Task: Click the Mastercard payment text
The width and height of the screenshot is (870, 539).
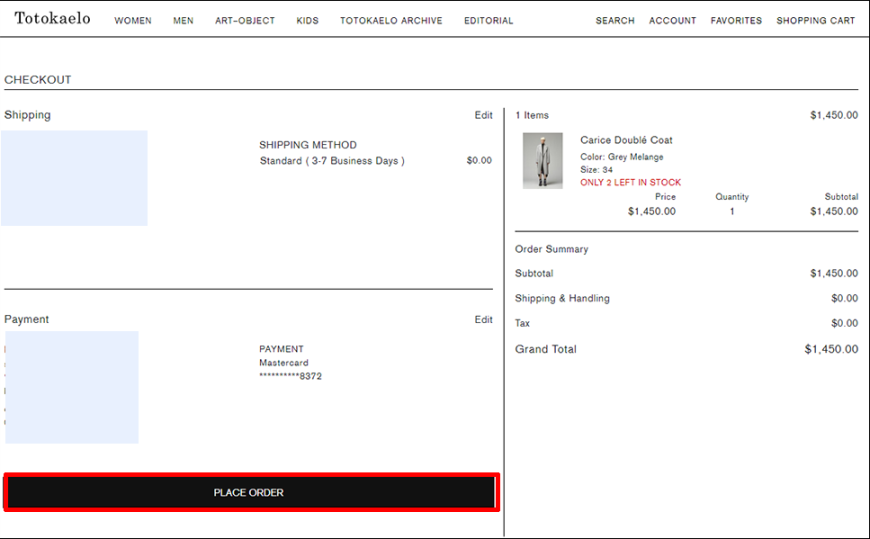Action: (284, 362)
